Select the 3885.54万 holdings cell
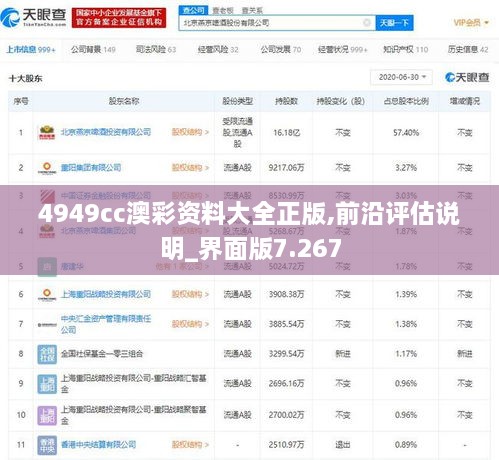499x460 pixels. point(287,324)
